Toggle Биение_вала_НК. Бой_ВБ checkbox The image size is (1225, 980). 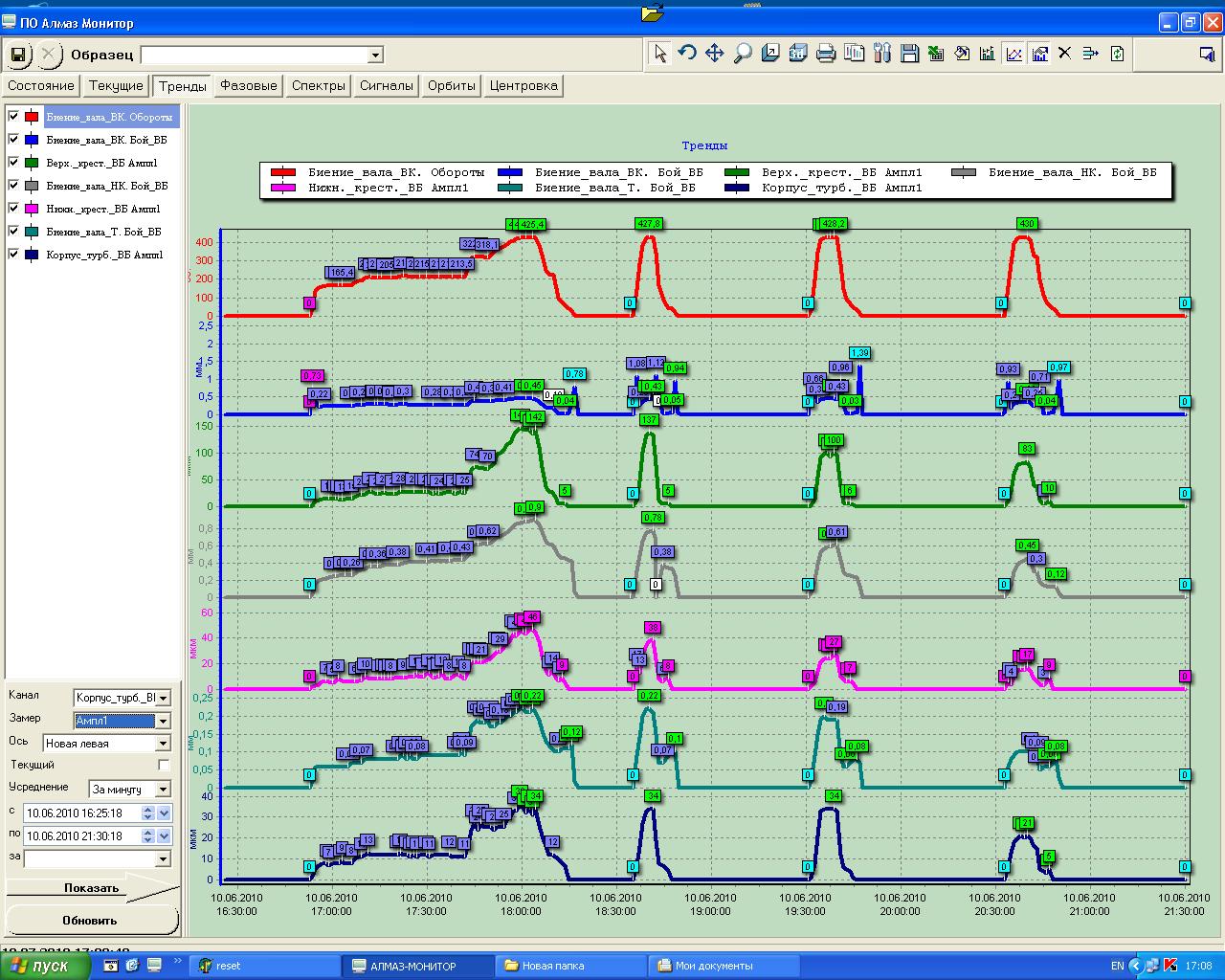pyautogui.click(x=13, y=186)
